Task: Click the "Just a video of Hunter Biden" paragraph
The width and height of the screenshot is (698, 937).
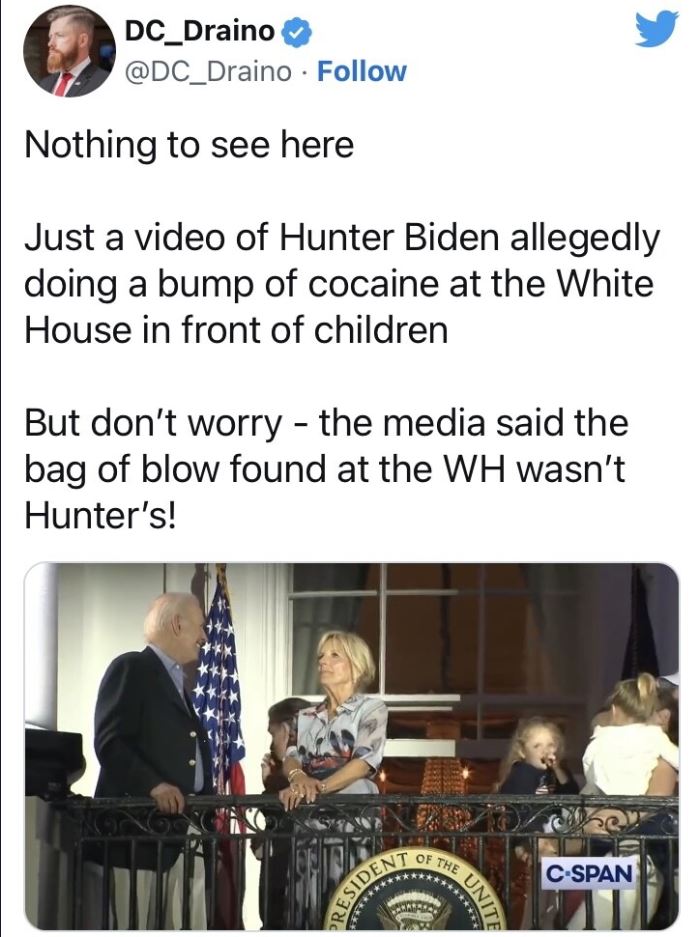Action: click(342, 283)
